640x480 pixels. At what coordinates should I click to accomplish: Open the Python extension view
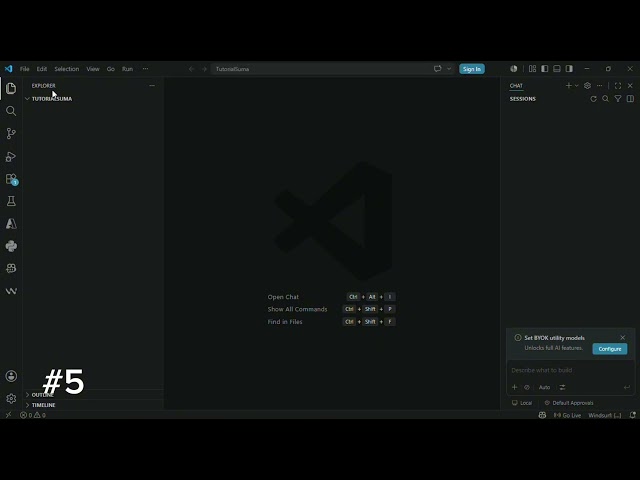pos(11,246)
